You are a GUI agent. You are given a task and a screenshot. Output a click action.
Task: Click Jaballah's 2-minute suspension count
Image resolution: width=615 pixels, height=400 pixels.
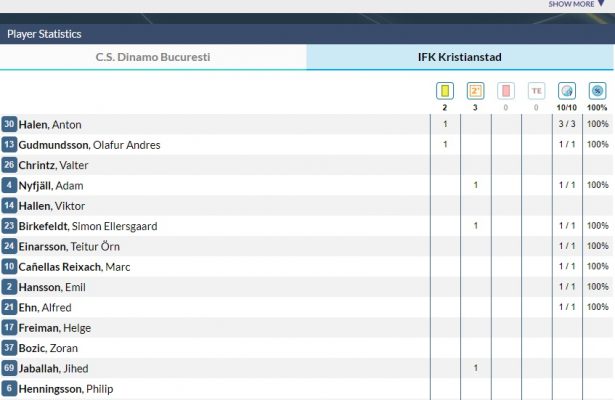click(475, 368)
